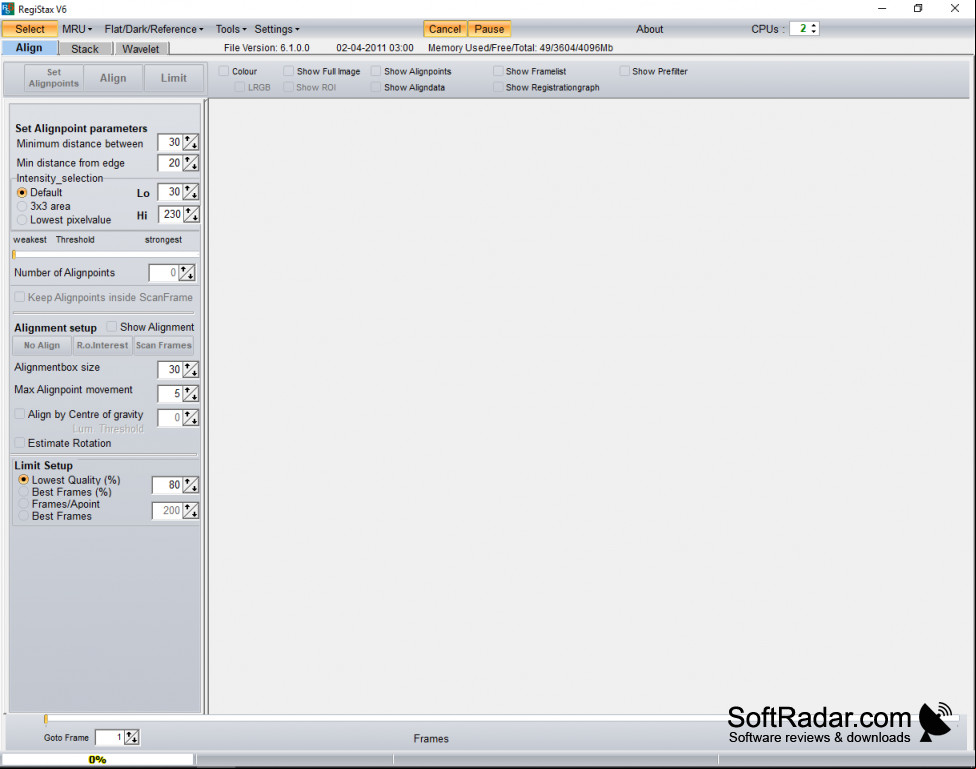Check Show Alignment option

pyautogui.click(x=111, y=327)
